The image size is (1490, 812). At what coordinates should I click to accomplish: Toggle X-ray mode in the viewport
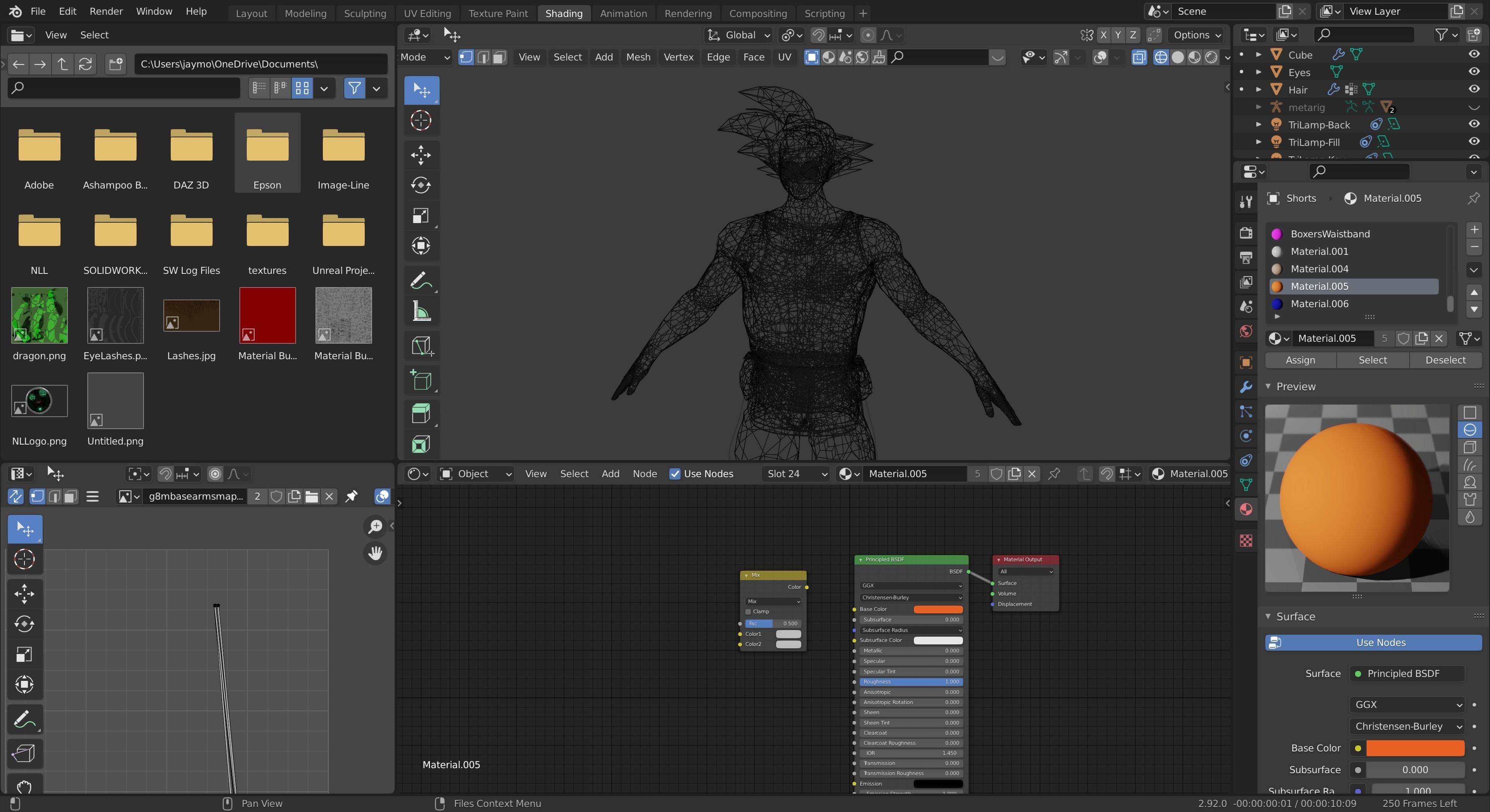coord(1139,57)
